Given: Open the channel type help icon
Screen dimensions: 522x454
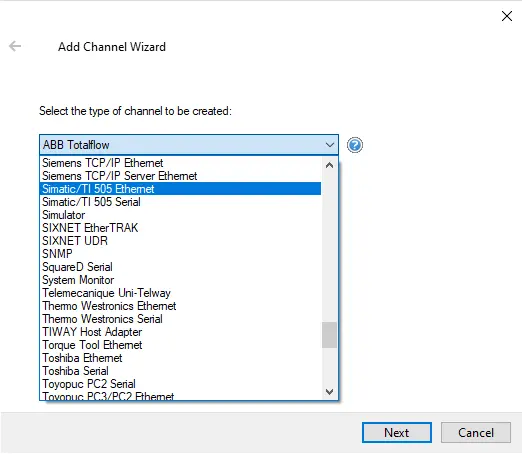Looking at the screenshot, I should [355, 145].
